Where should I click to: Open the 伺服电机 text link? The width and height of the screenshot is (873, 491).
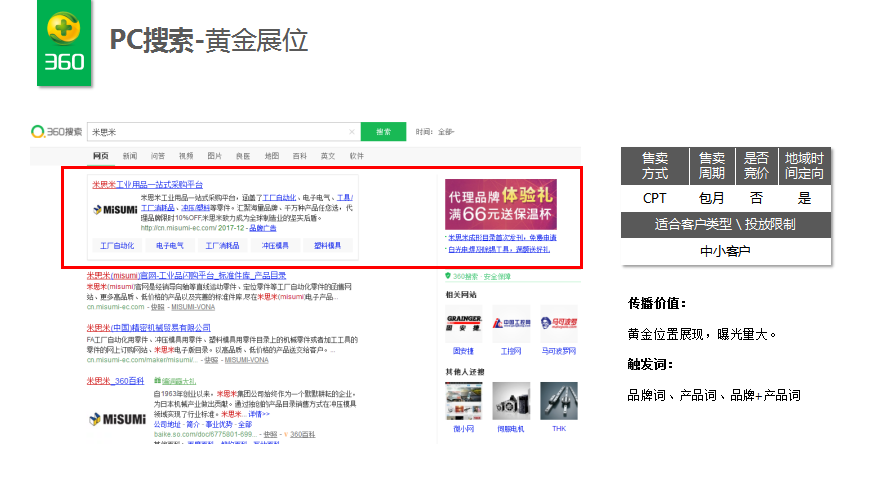(x=511, y=429)
